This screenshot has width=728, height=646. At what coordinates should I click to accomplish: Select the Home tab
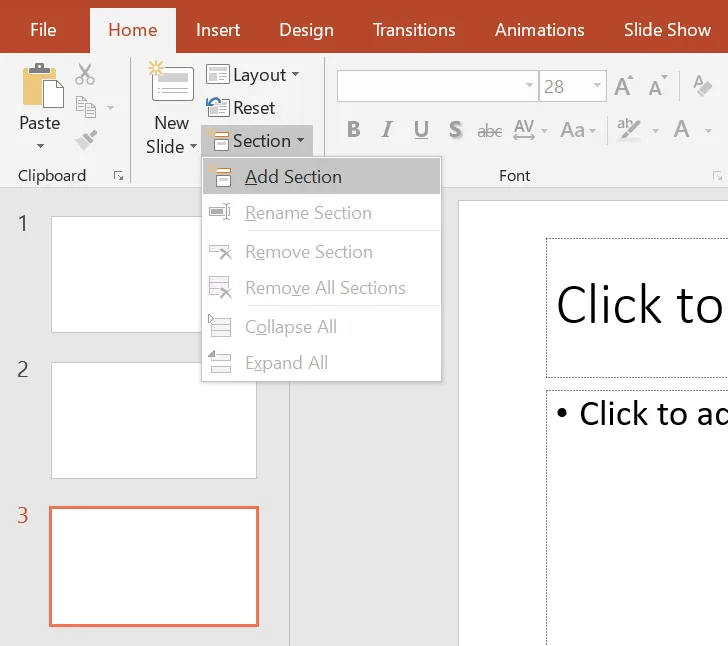click(133, 30)
